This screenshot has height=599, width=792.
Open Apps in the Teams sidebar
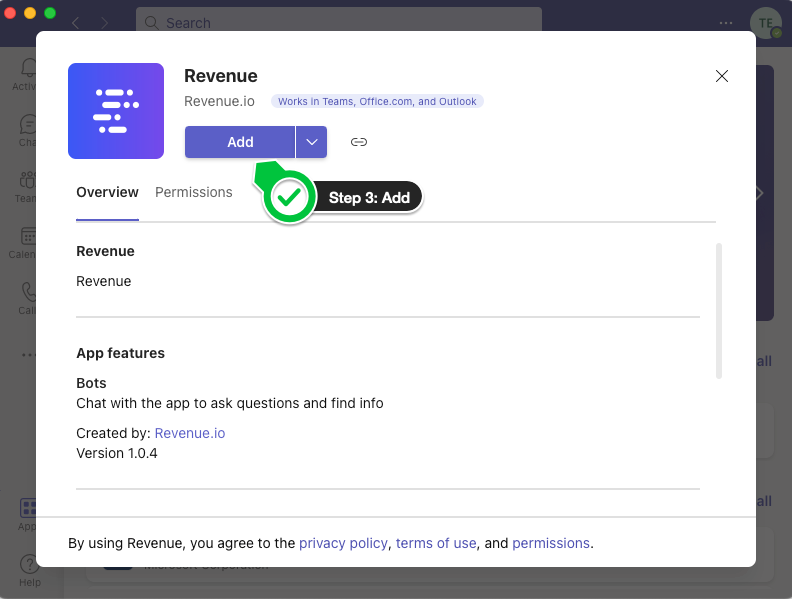(x=27, y=514)
